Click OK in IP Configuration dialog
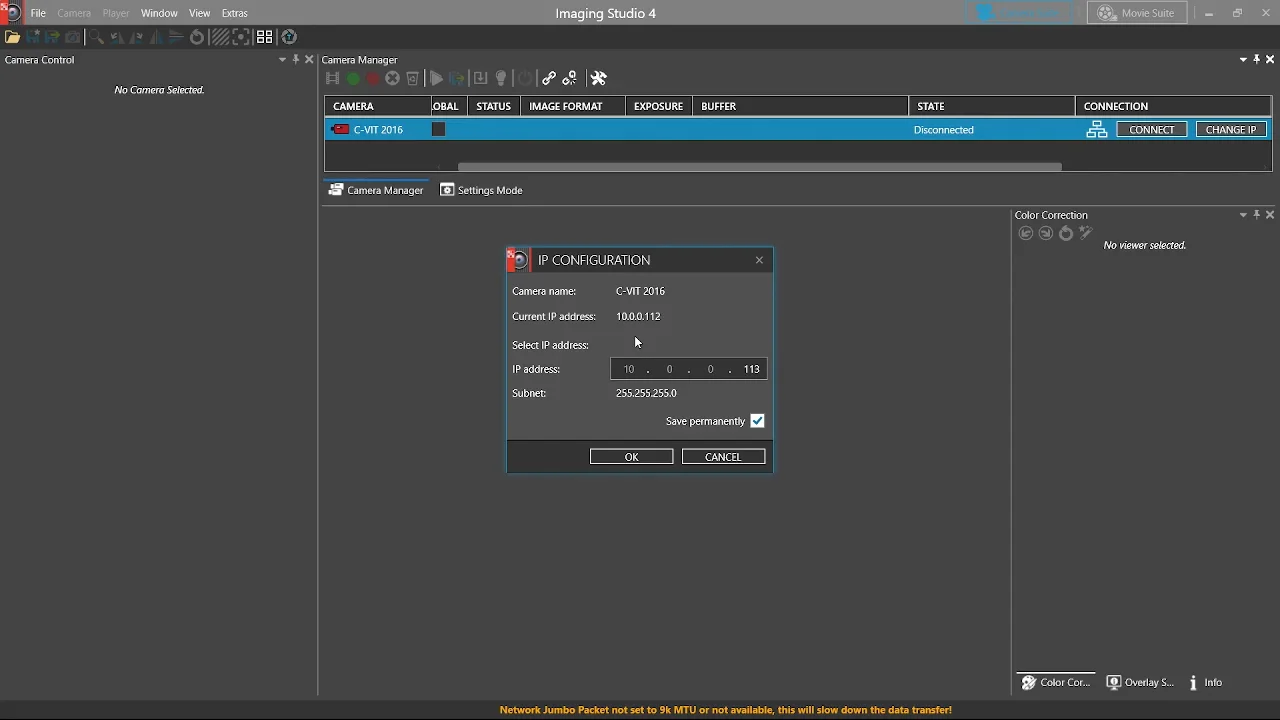The height and width of the screenshot is (720, 1280). [x=631, y=456]
